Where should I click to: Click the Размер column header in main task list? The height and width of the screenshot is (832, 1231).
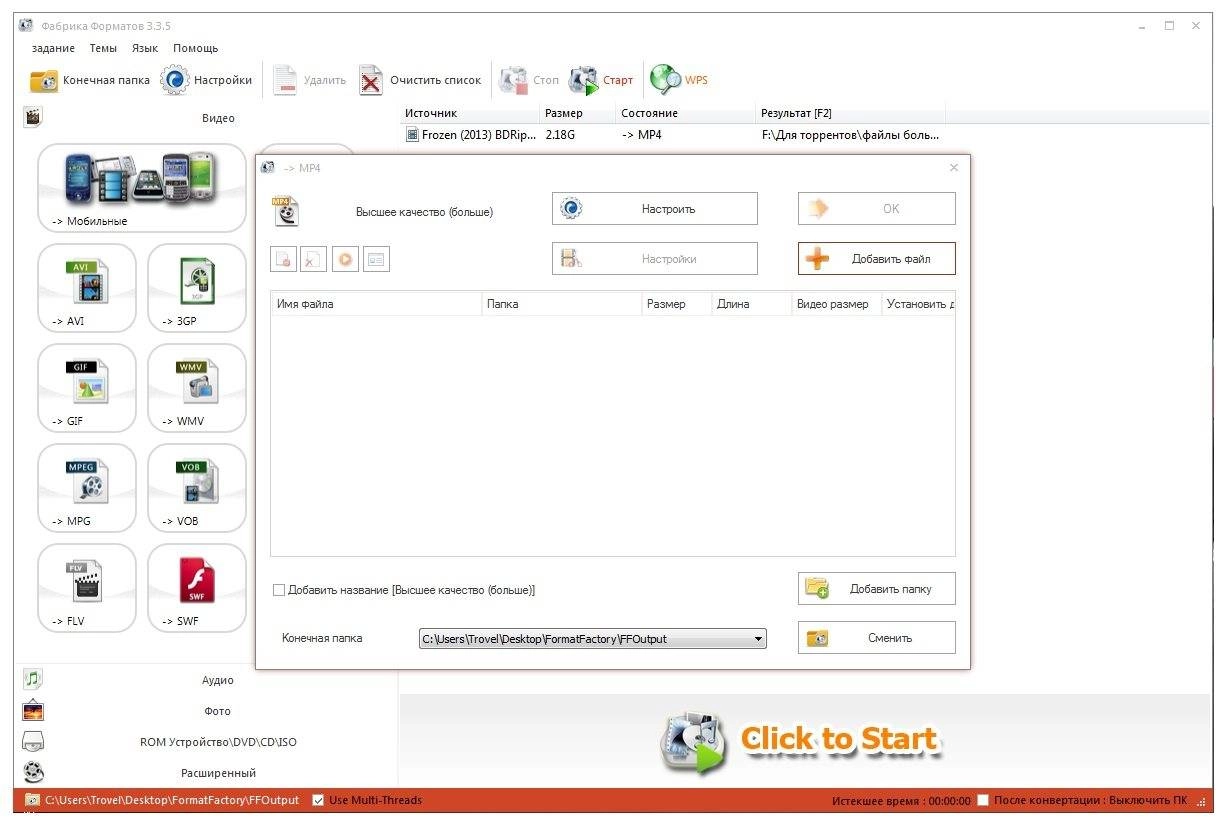pos(578,113)
